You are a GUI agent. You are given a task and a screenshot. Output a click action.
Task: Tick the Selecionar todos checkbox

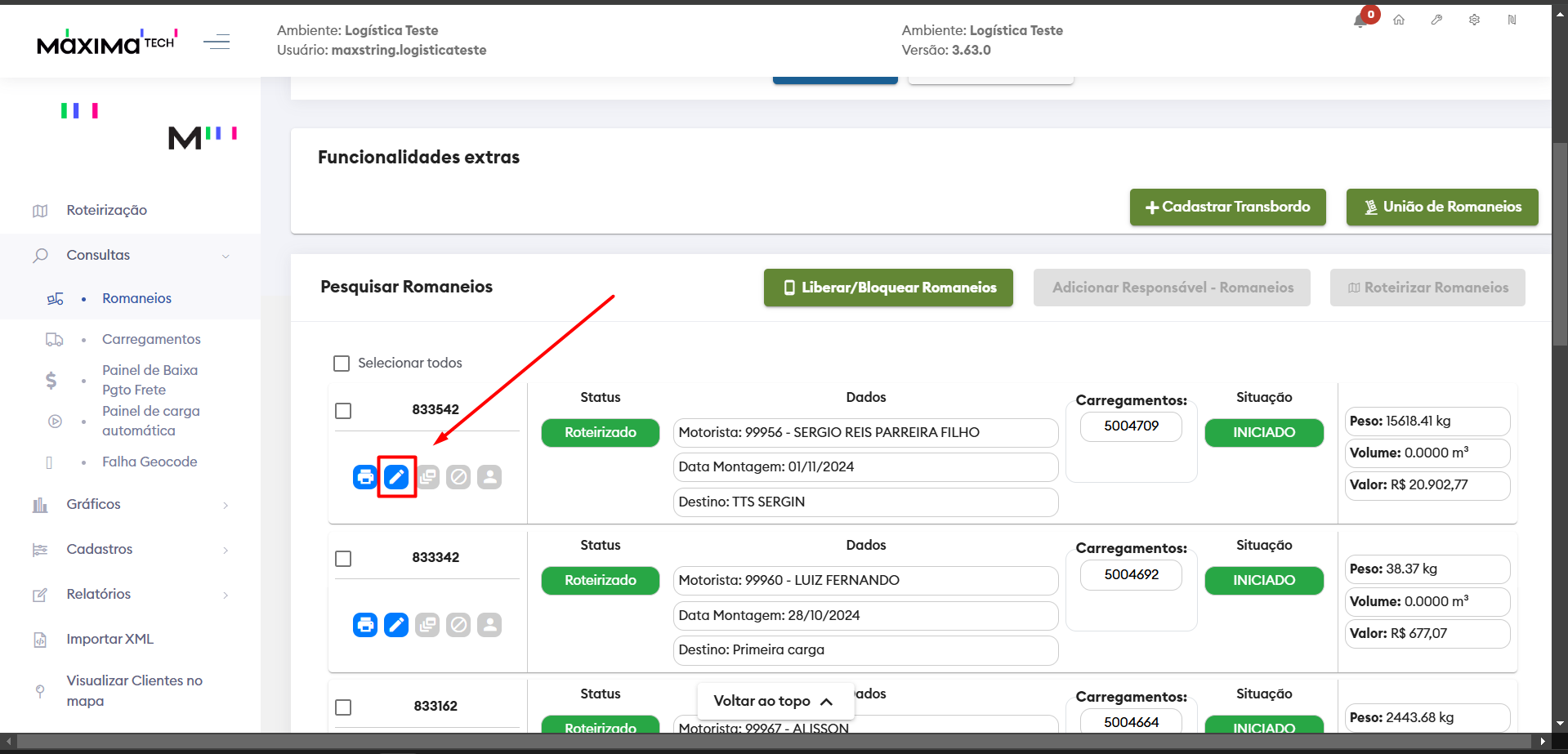pos(342,364)
